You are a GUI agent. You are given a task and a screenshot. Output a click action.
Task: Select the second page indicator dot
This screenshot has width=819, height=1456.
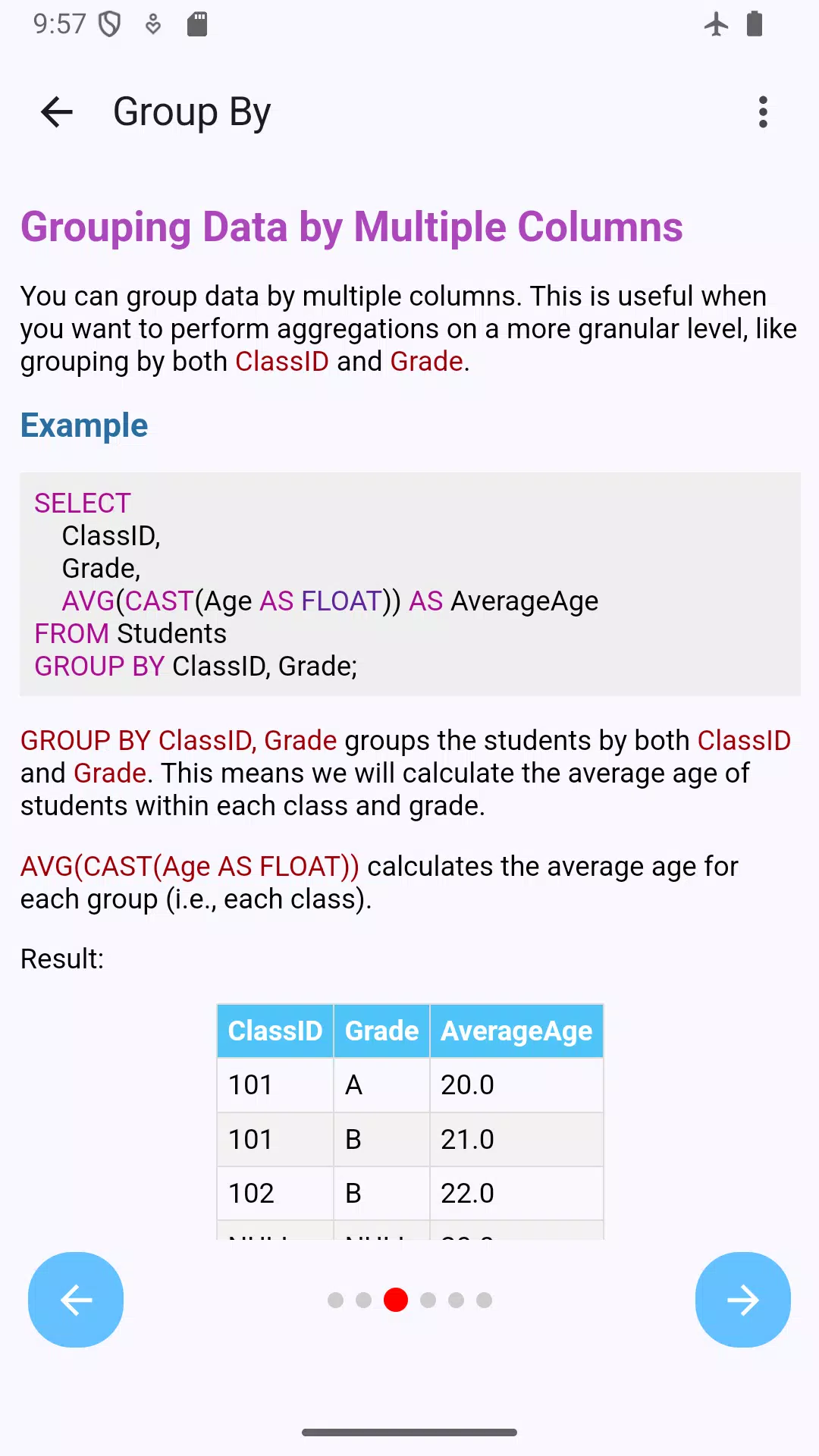pyautogui.click(x=363, y=1301)
